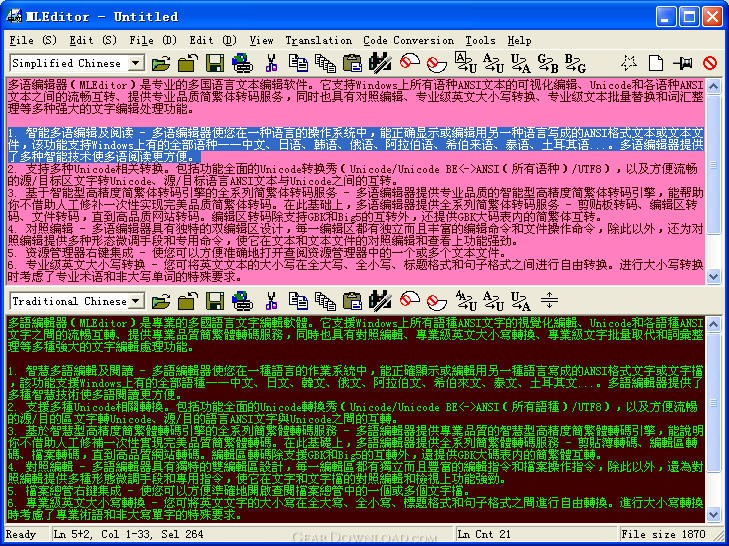Click the red stop icon in the top toolbar

tap(710, 63)
